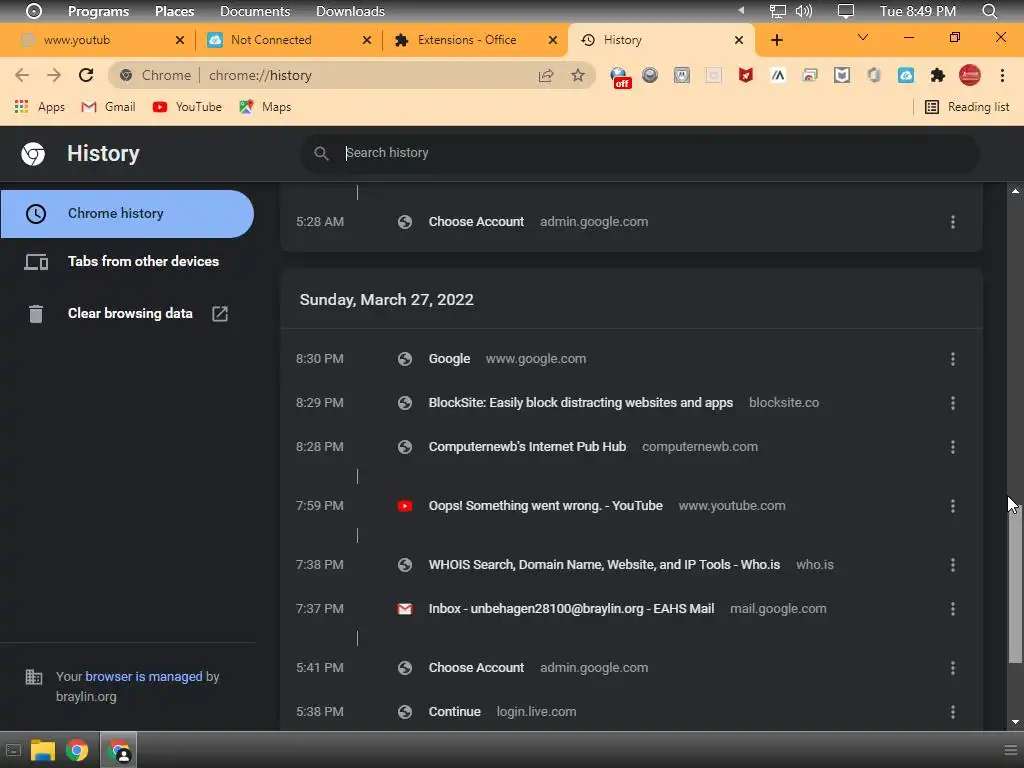Open Chrome's three-dot menu
Viewport: 1024px width, 768px height.
pyautogui.click(x=1002, y=75)
